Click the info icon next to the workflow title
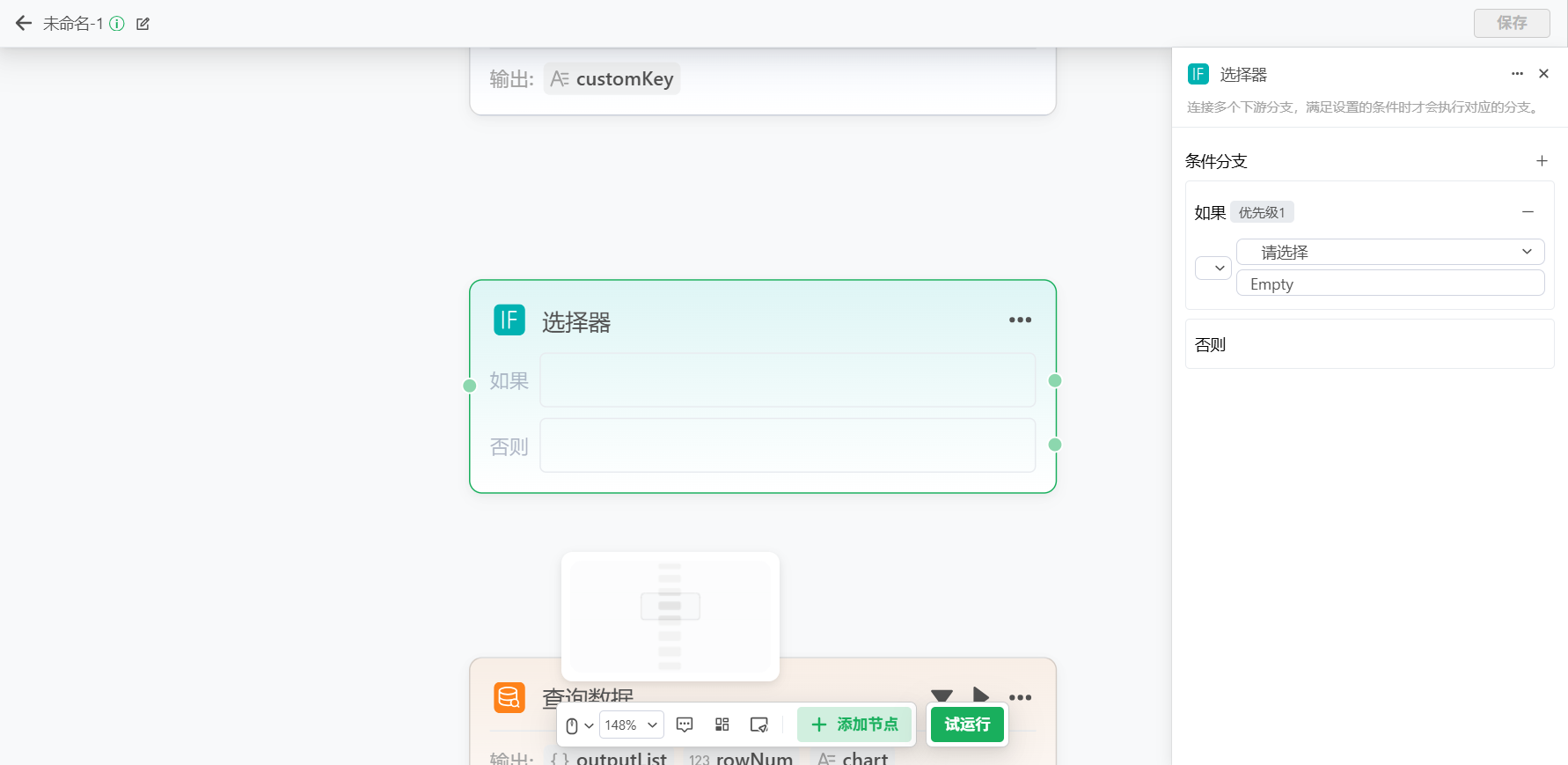Image resolution: width=1568 pixels, height=765 pixels. (117, 24)
